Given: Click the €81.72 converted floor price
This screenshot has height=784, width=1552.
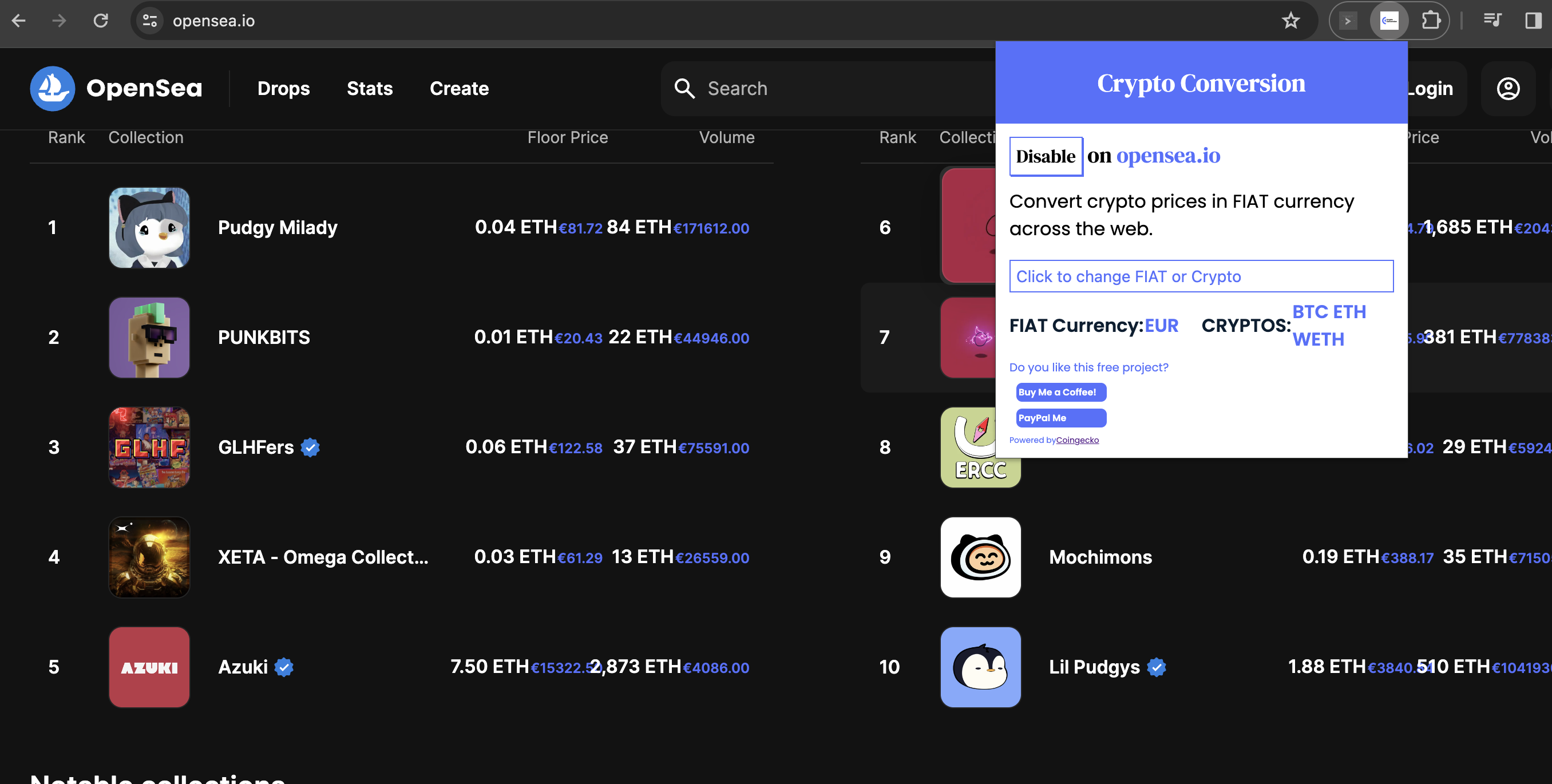Looking at the screenshot, I should coord(580,228).
